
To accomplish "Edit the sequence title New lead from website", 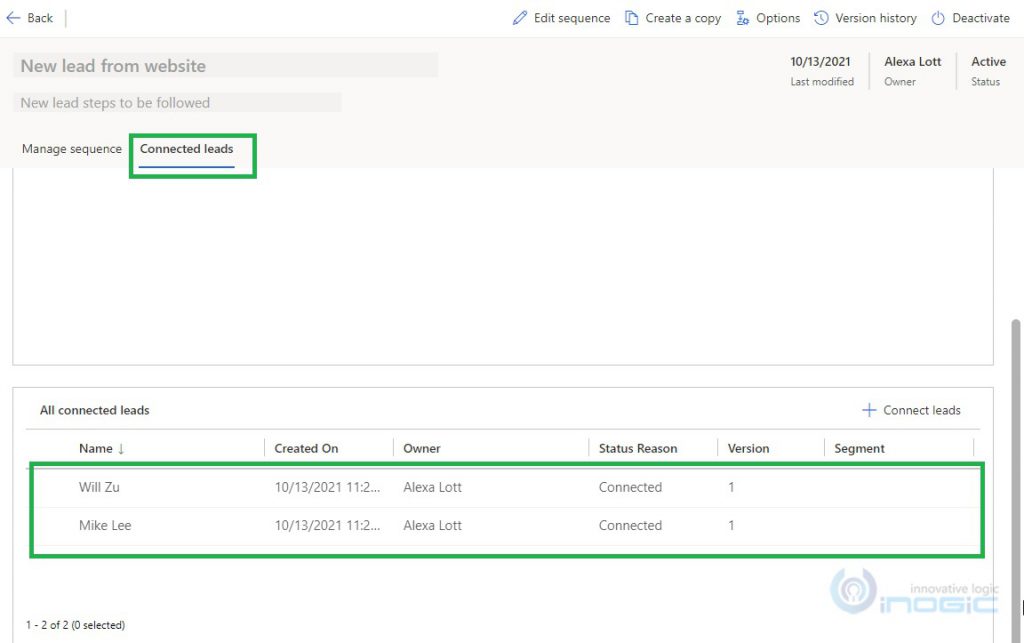I will pos(113,65).
